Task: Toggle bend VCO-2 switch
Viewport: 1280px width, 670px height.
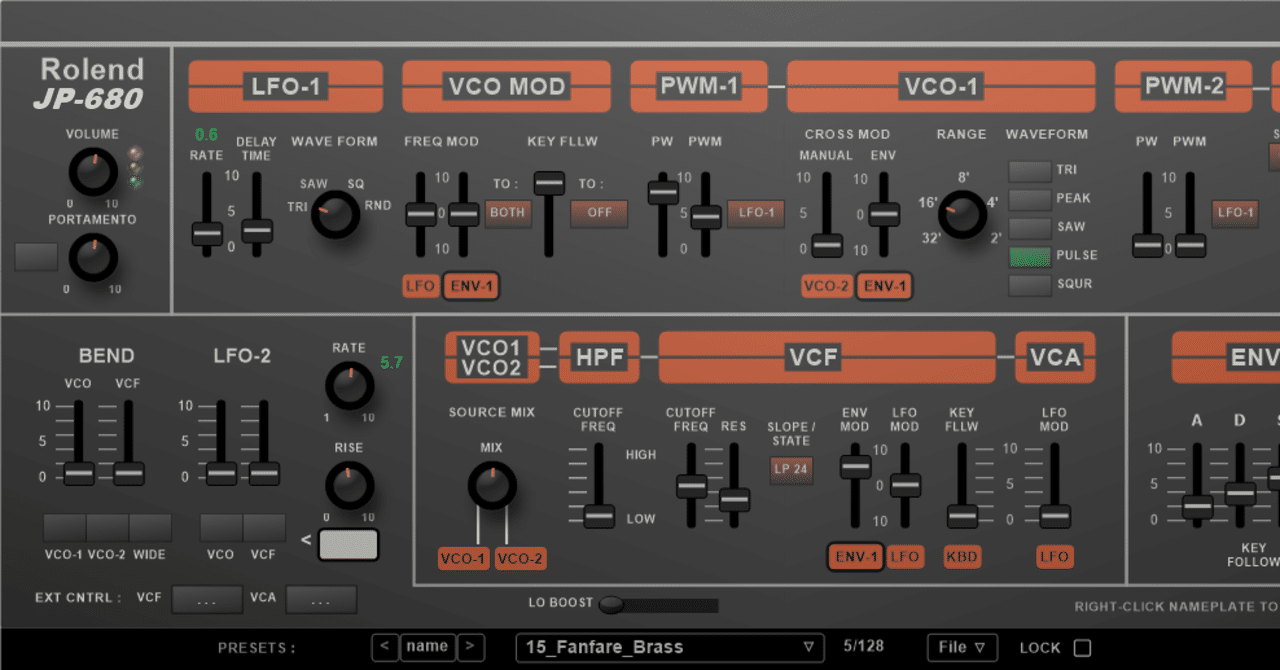Action: tap(107, 528)
